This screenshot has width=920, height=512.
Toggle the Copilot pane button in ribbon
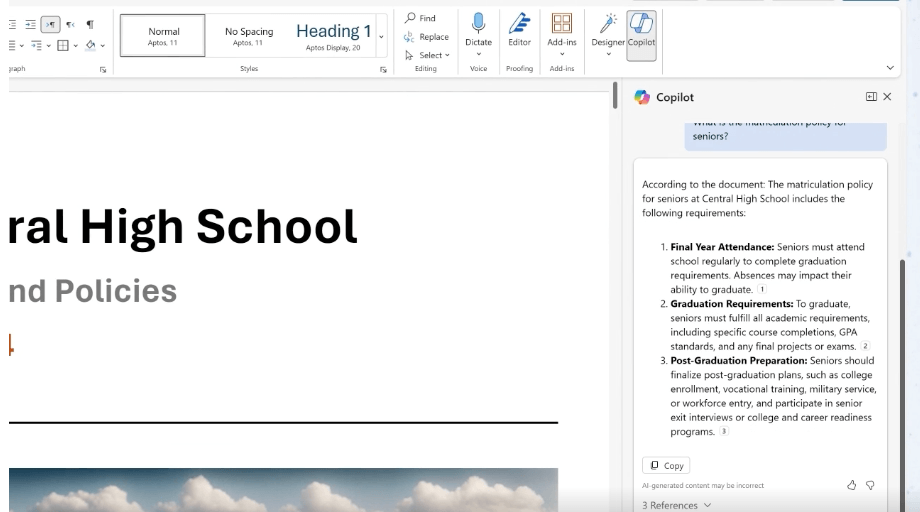pos(641,30)
